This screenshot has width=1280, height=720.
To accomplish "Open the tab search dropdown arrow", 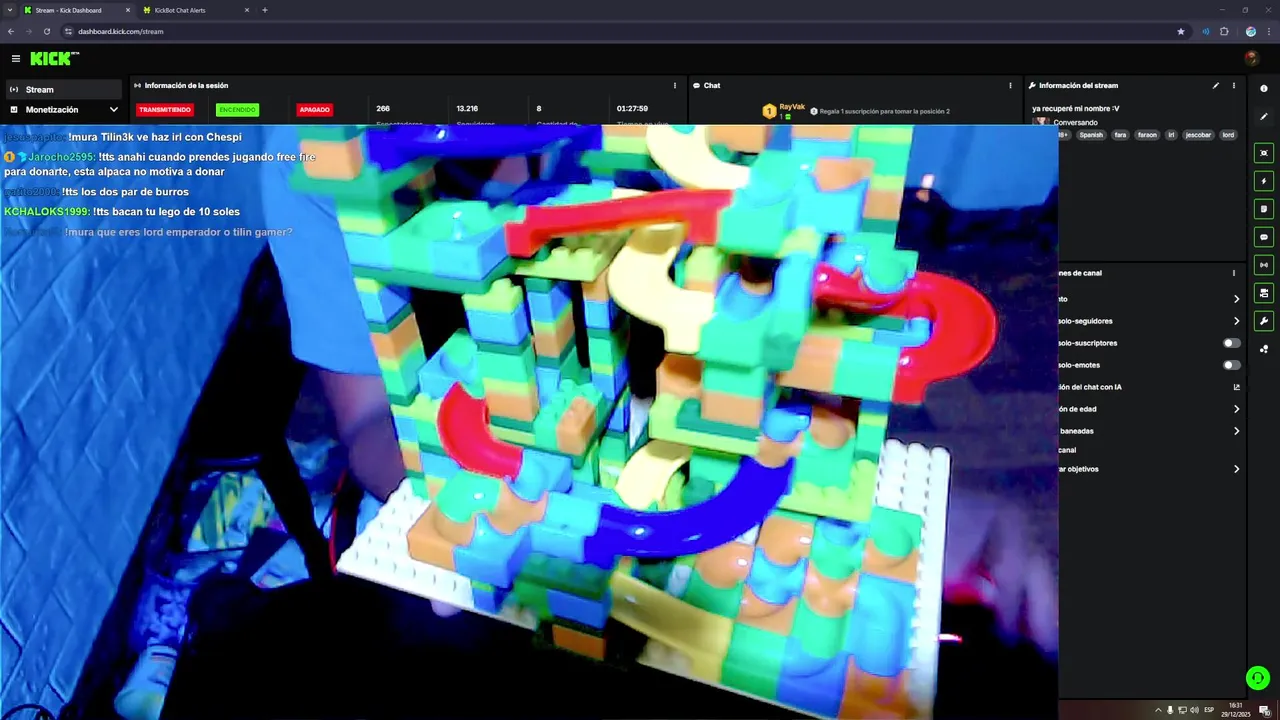I will (9, 10).
